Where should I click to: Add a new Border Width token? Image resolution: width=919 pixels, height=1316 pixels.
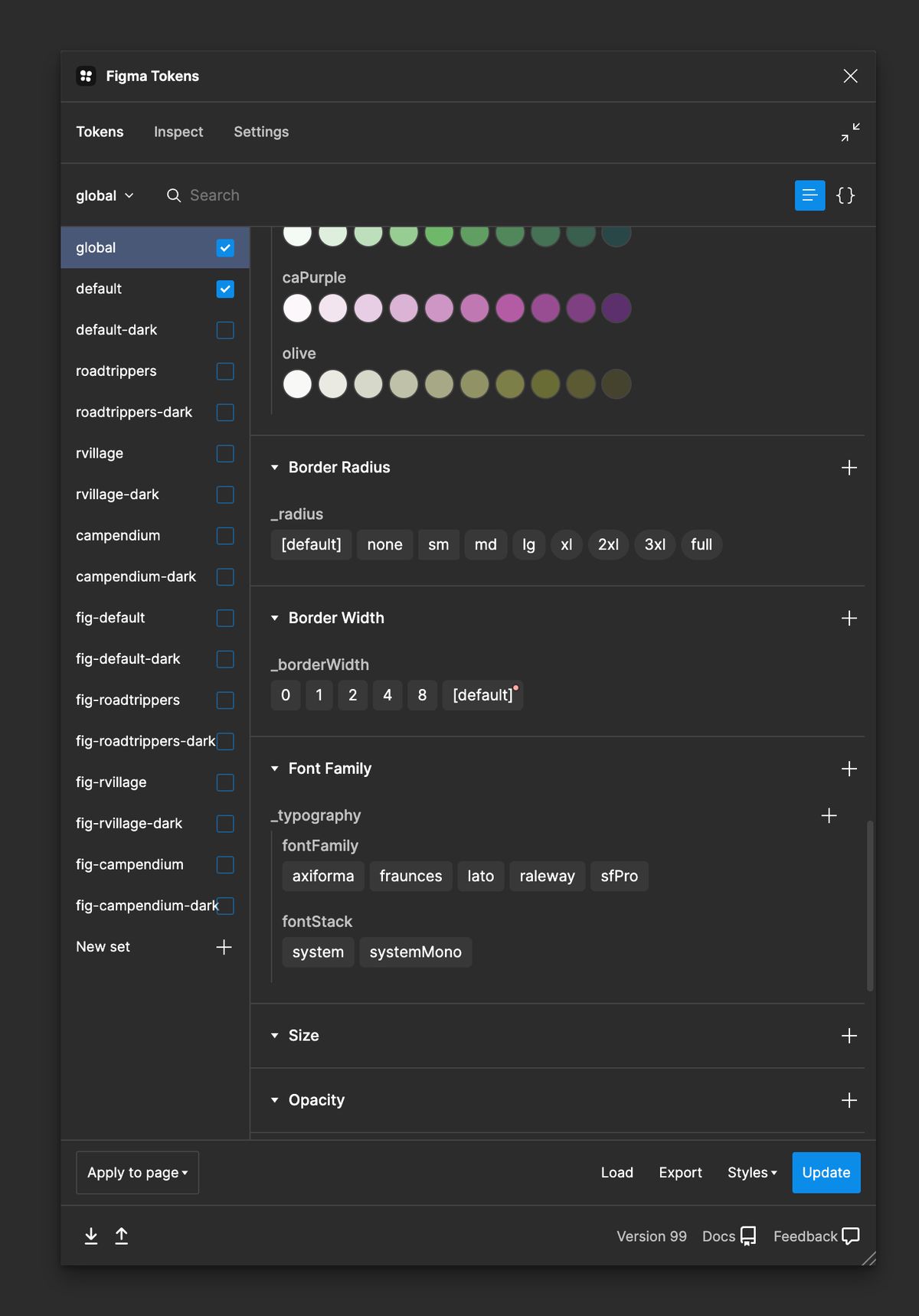click(x=849, y=619)
